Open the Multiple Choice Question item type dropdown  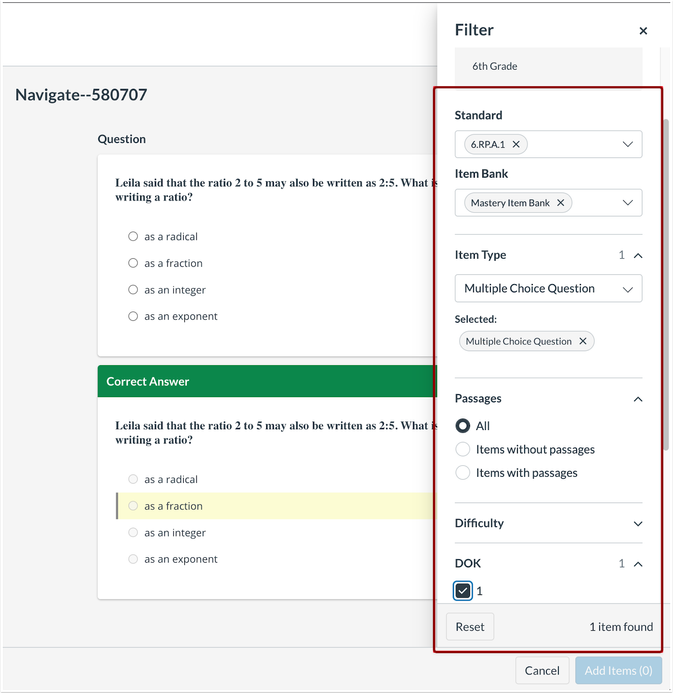[x=548, y=289]
